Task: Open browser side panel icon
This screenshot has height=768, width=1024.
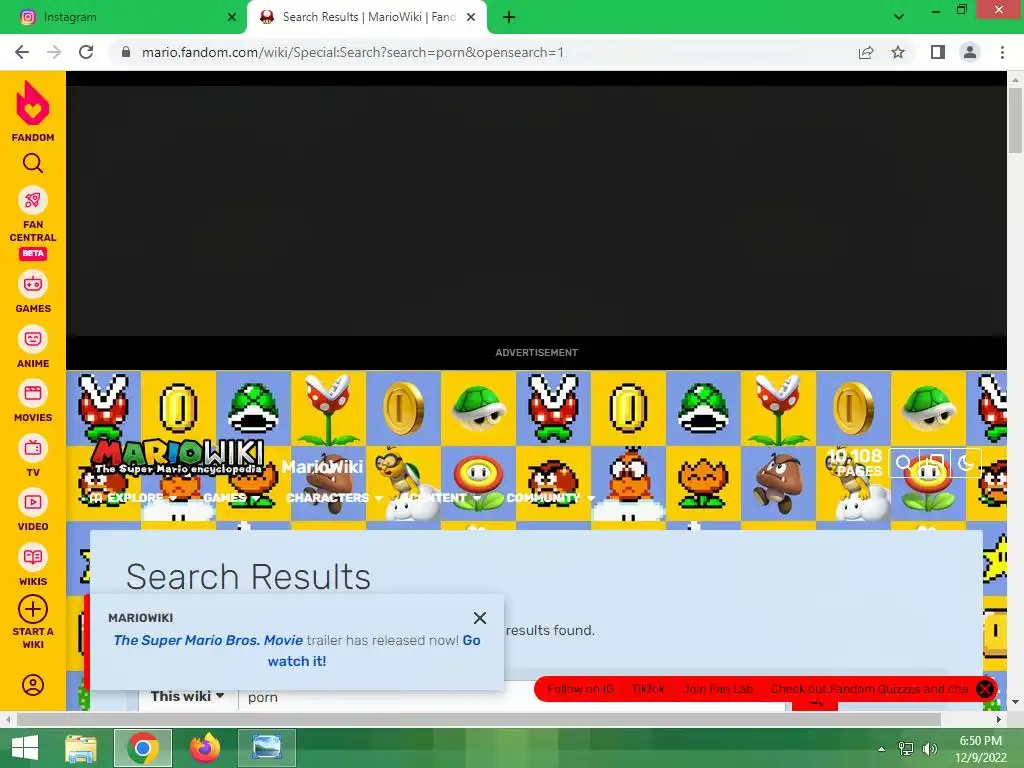Action: point(938,52)
